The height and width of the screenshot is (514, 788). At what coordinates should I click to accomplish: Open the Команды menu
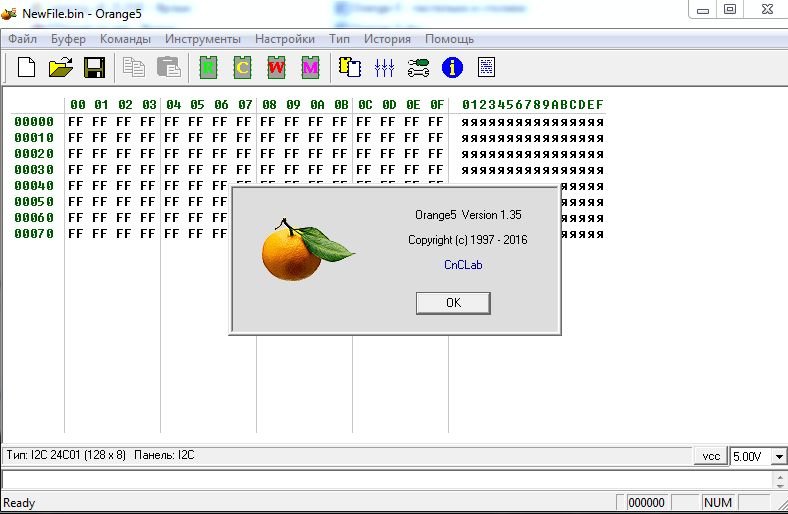click(125, 39)
